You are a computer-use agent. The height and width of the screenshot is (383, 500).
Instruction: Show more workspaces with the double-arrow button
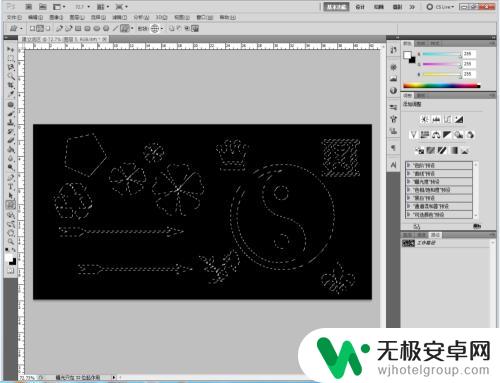coord(412,7)
